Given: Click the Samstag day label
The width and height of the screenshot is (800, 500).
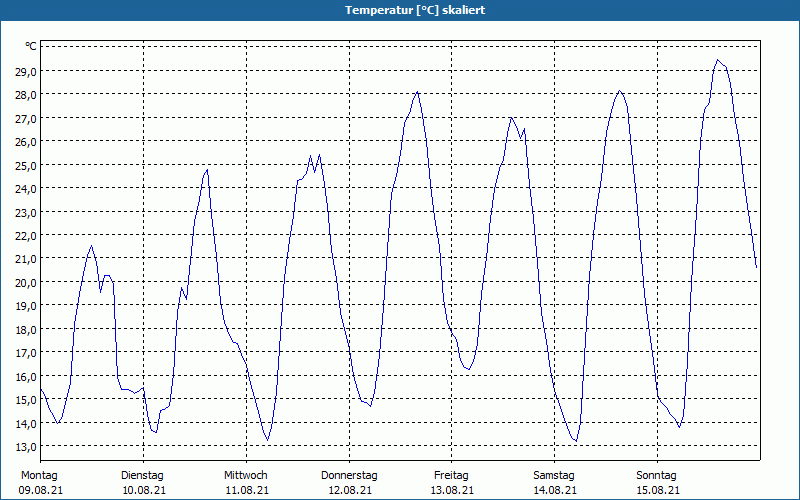Looking at the screenshot, I should click(554, 475).
